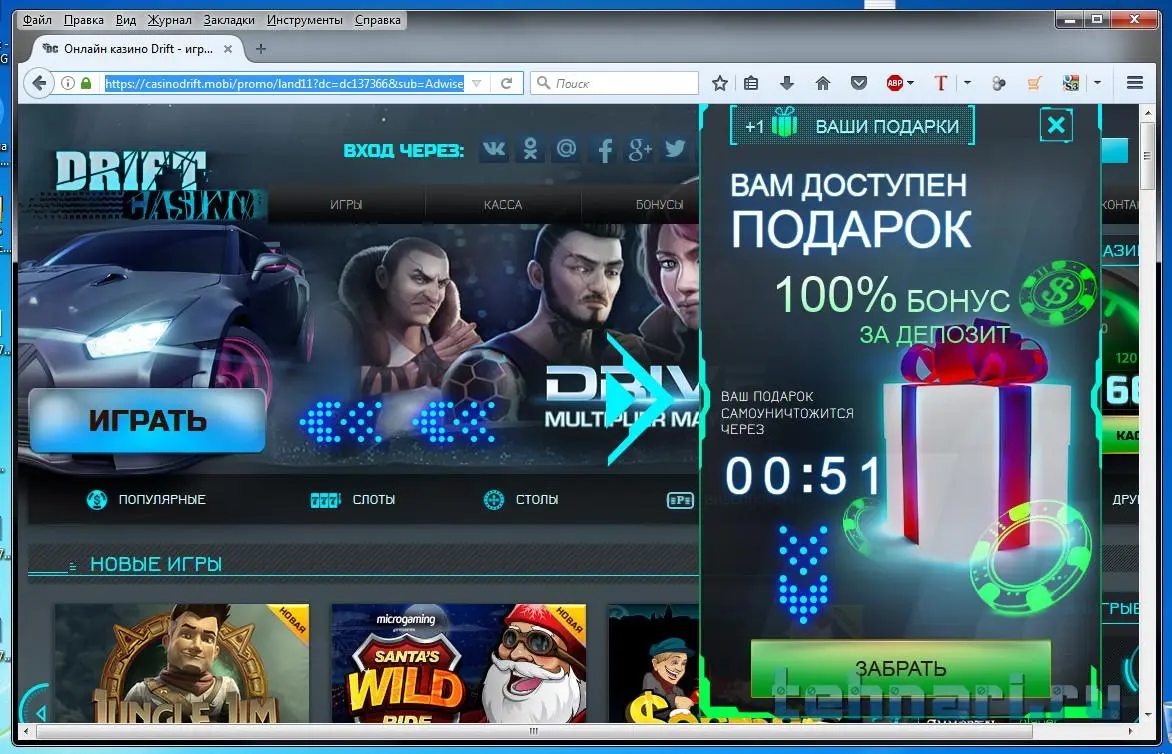
Task: Go to browser home page icon
Action: tap(822, 83)
